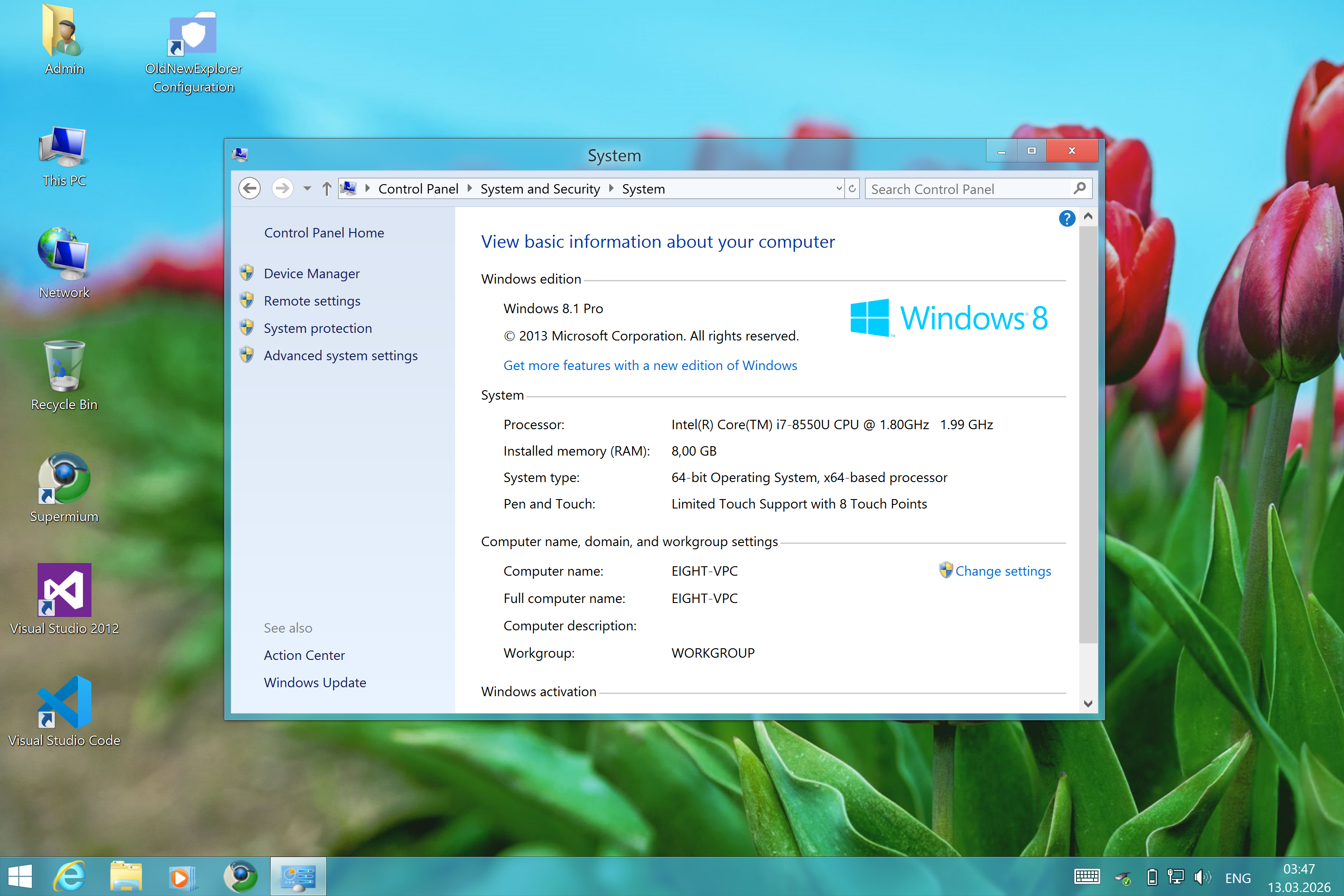The image size is (1344, 896).
Task: Open Action Center under See also
Action: point(304,655)
